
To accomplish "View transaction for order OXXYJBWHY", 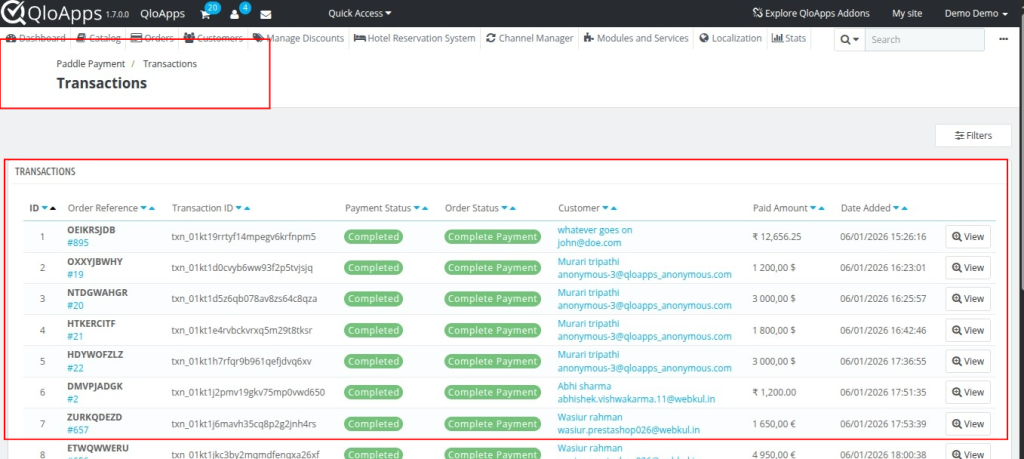I will [968, 268].
